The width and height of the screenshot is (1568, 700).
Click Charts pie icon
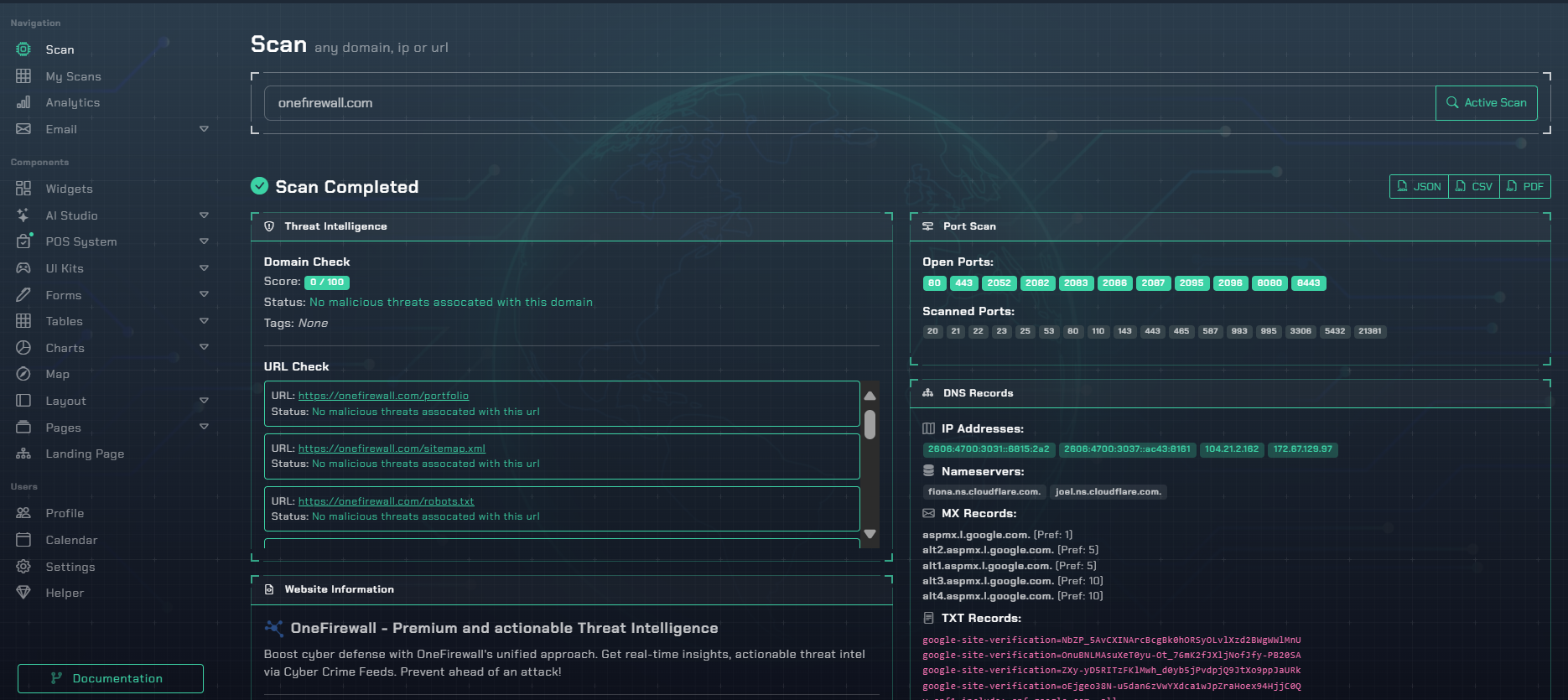[x=23, y=348]
